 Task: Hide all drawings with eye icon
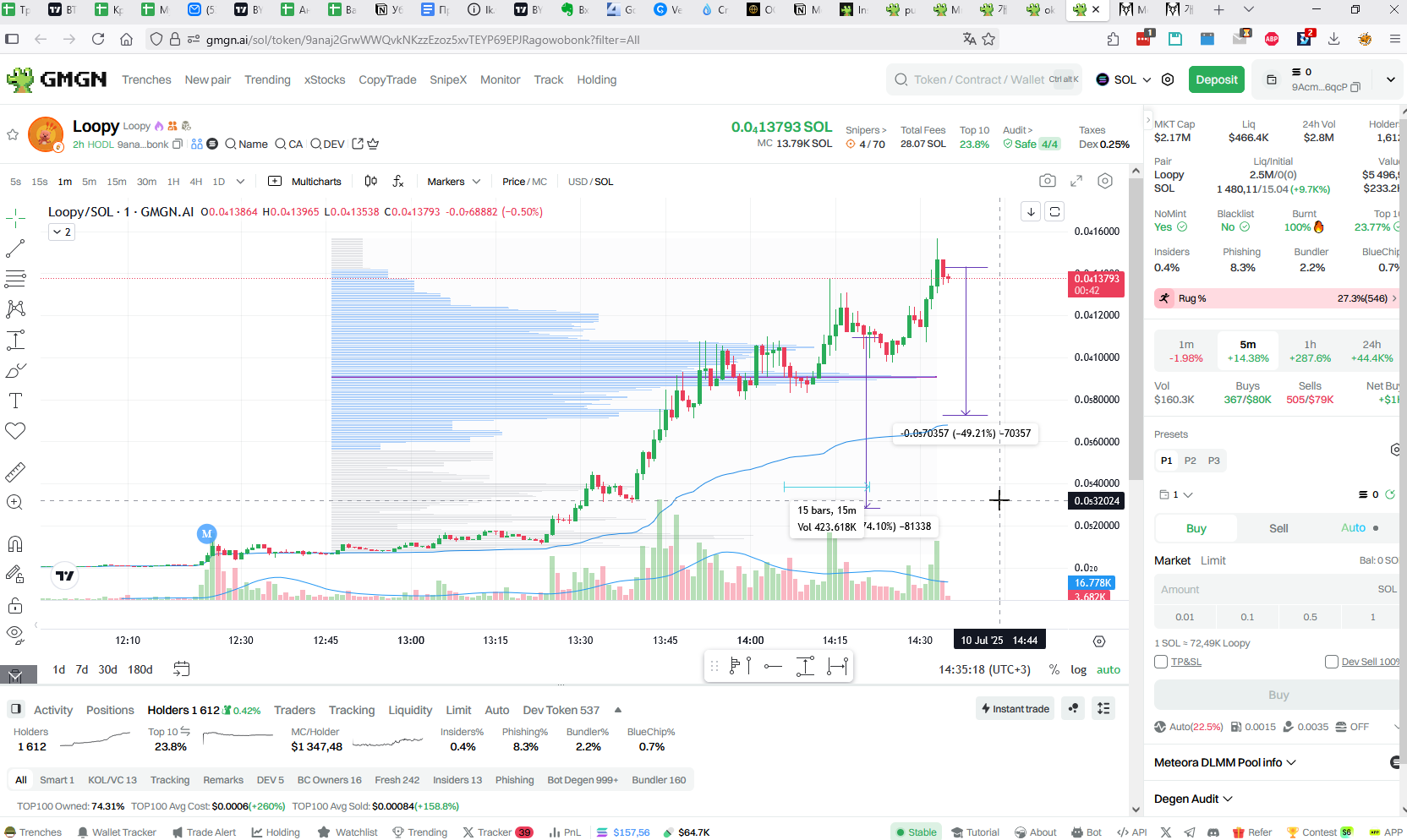pos(15,634)
